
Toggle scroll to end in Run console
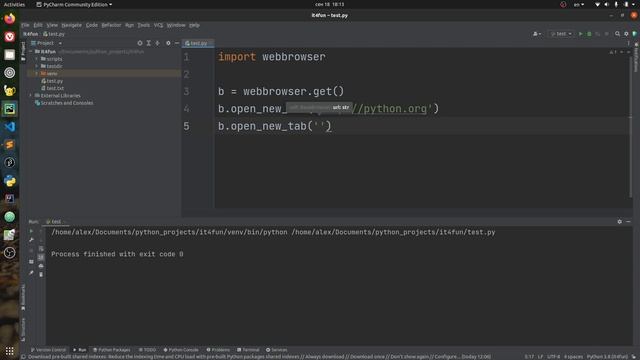(41, 257)
